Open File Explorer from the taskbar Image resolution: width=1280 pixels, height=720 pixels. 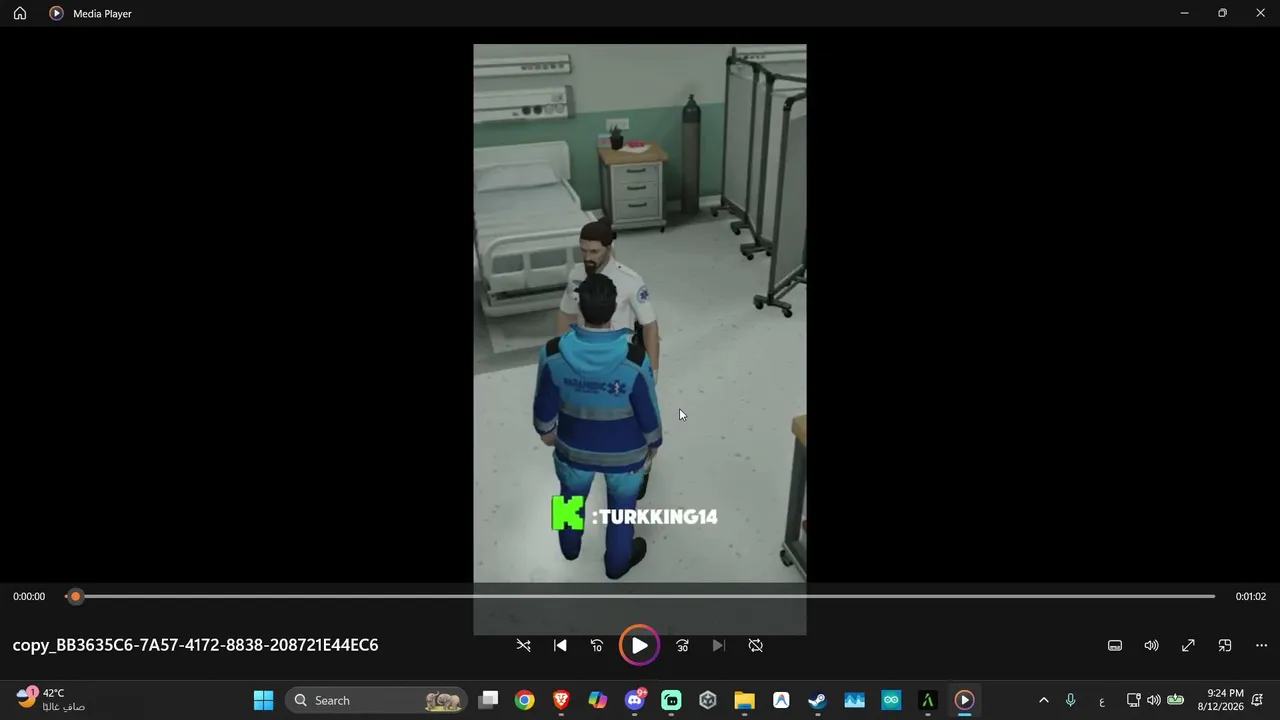[x=744, y=700]
